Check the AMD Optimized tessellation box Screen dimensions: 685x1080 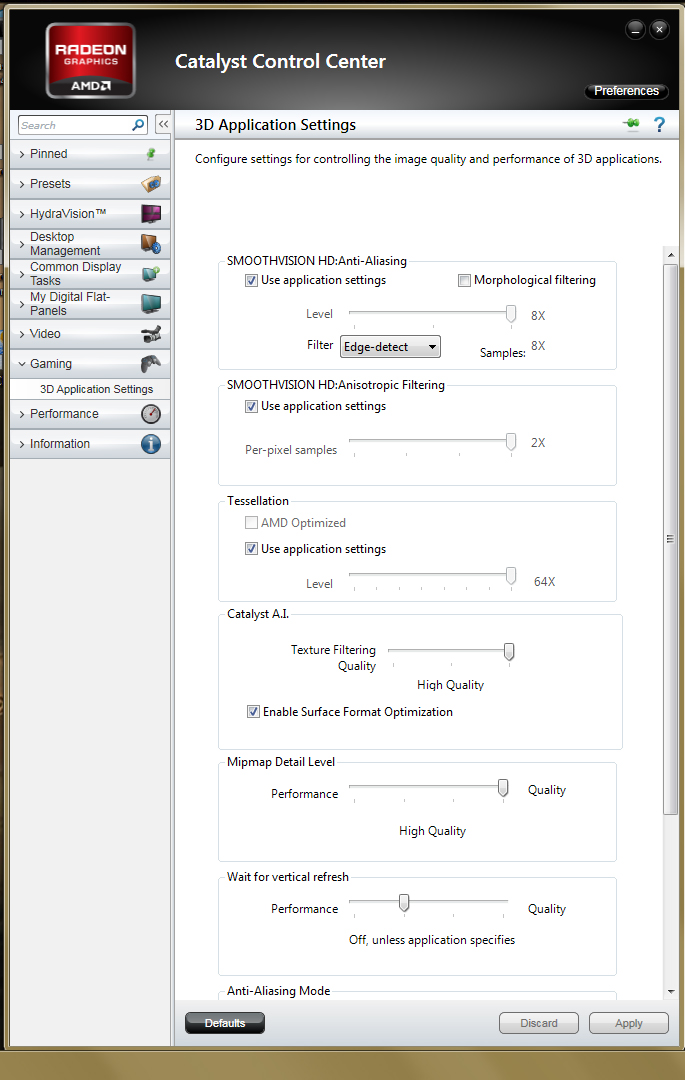click(251, 523)
